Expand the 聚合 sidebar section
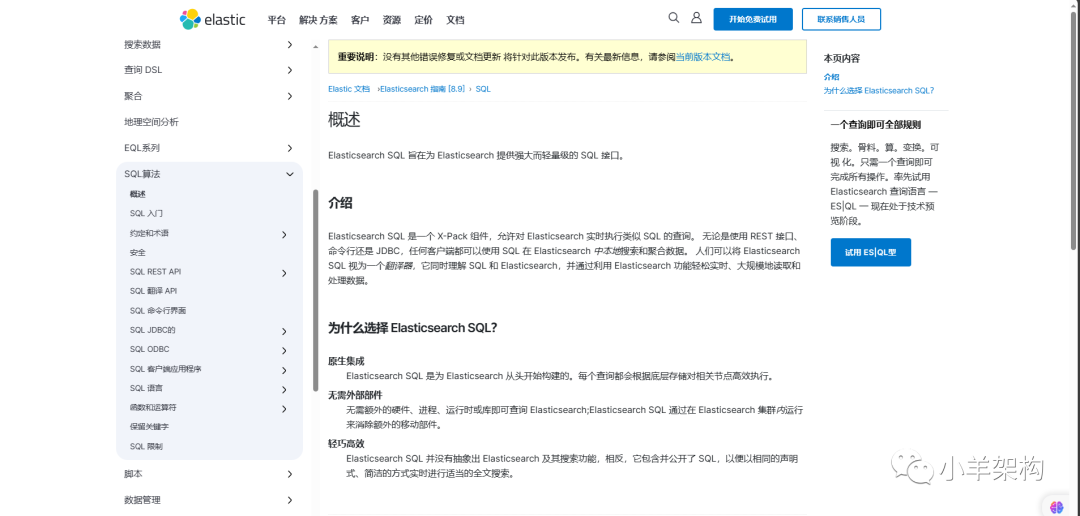The image size is (1080, 516). pyautogui.click(x=289, y=96)
